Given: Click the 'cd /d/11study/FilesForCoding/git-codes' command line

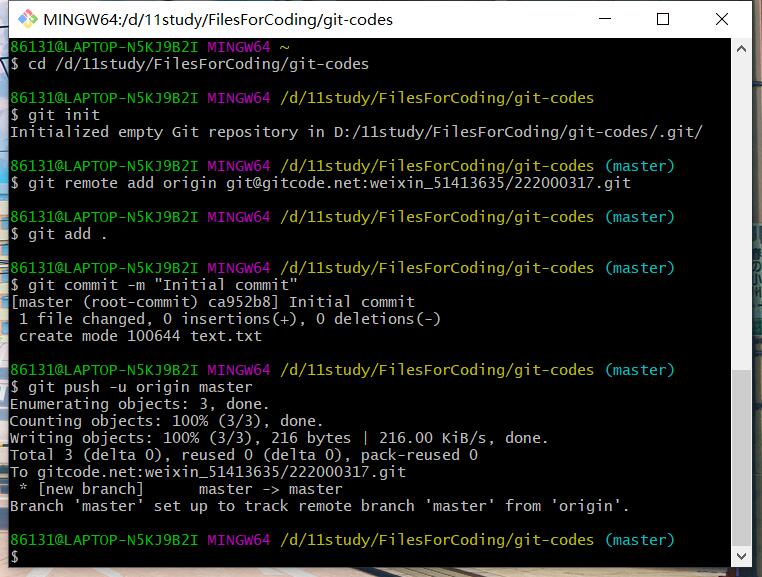Looking at the screenshot, I should click(x=190, y=64).
